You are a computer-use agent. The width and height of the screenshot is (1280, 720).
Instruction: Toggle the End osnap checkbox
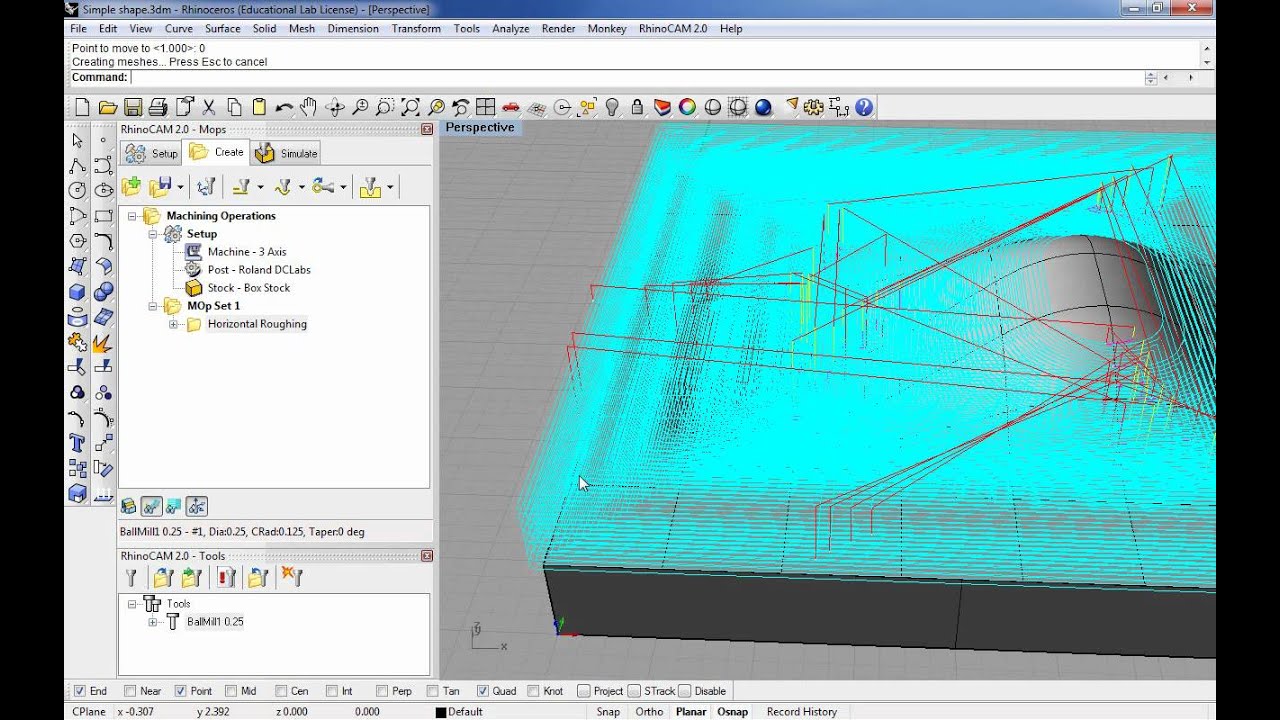(x=79, y=691)
